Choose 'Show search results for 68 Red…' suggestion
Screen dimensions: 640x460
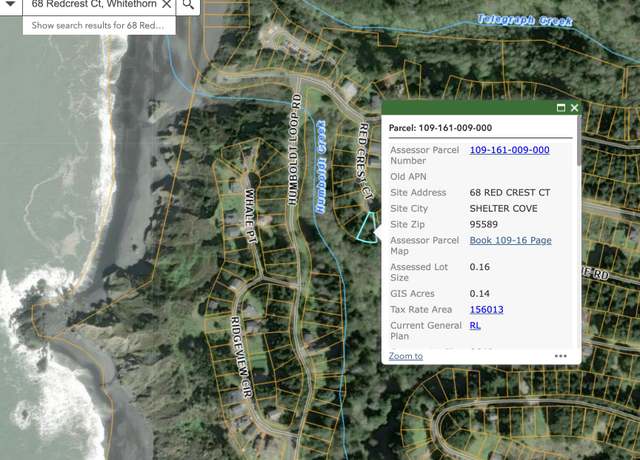(99, 25)
